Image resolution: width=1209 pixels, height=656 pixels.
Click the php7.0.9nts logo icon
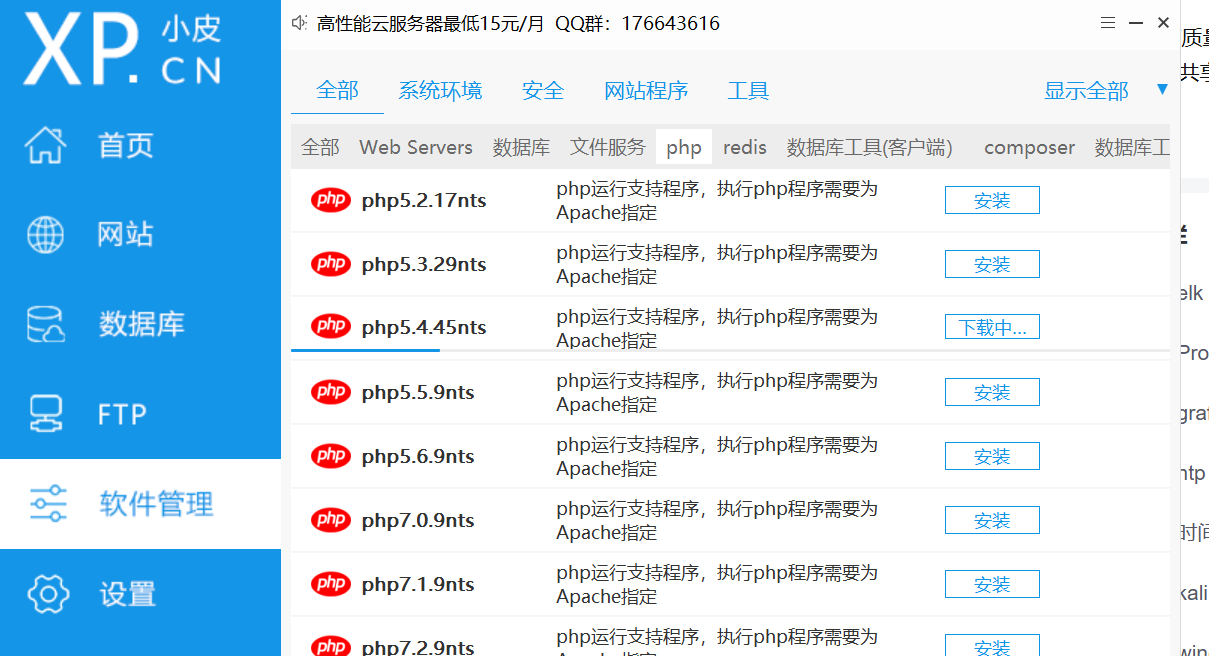click(330, 520)
